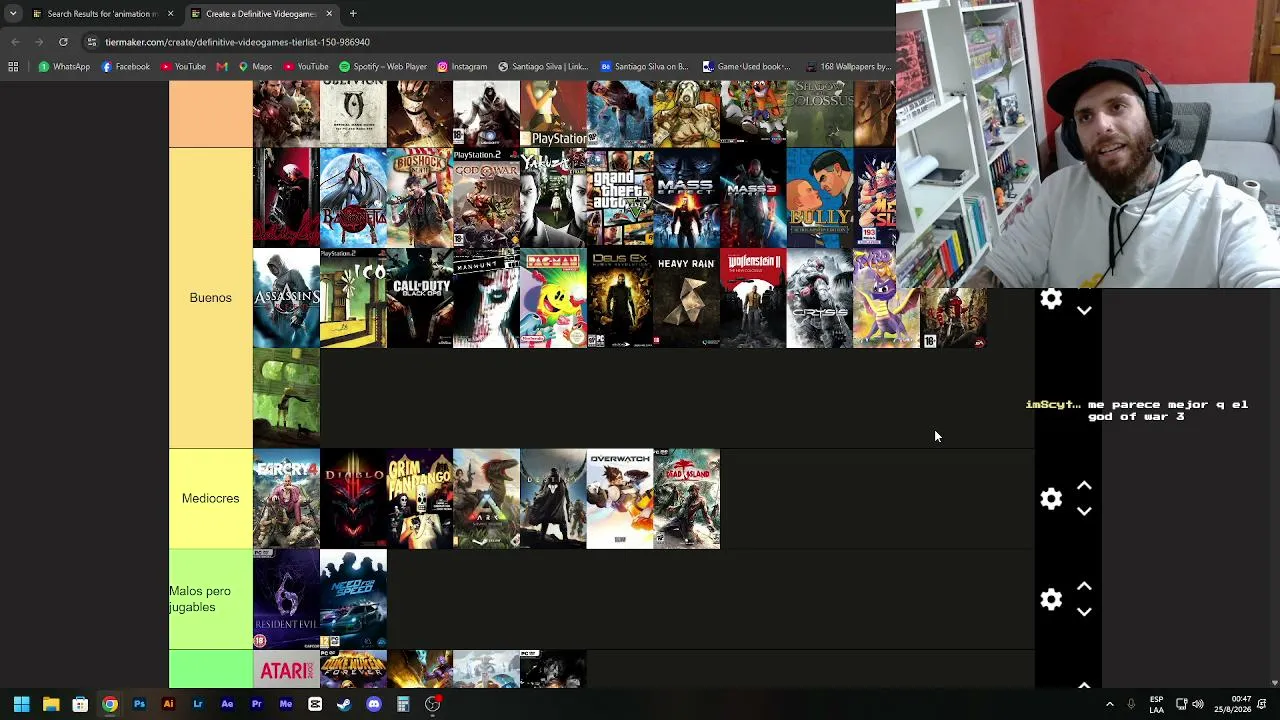
Task: Close the 'Create a Definitive Videogames' tab
Action: [329, 14]
